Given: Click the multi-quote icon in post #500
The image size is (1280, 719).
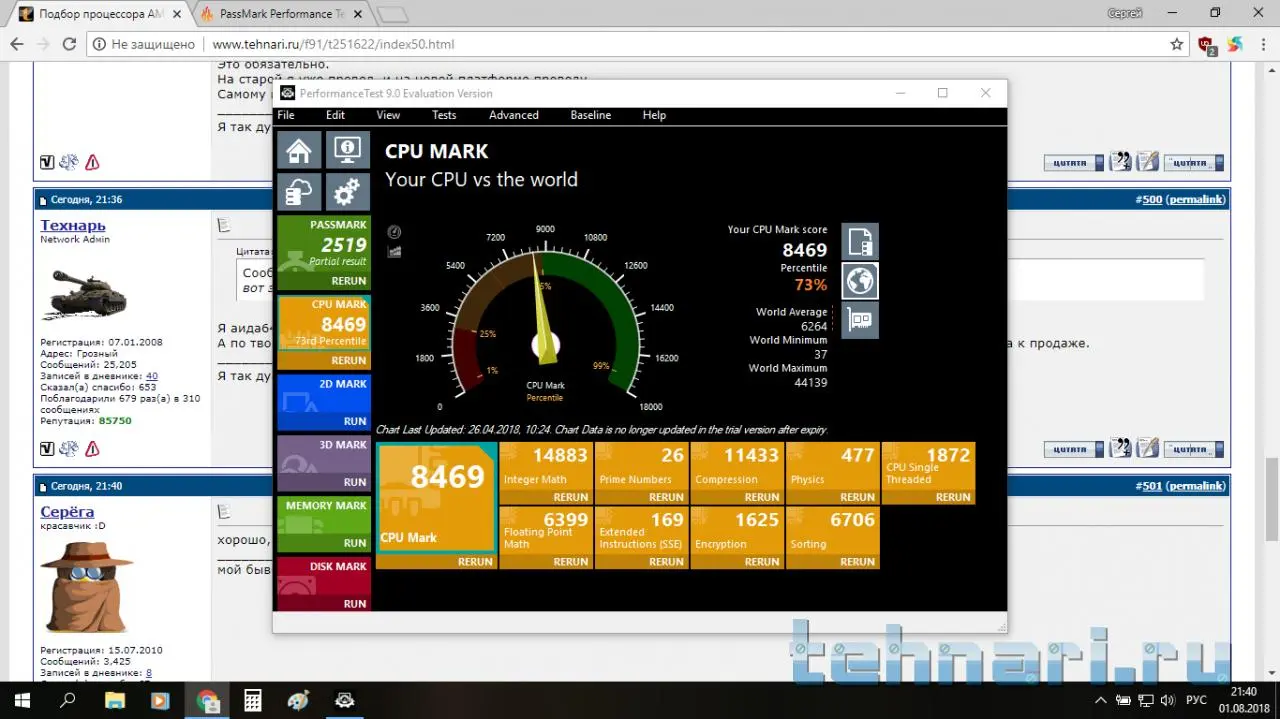Looking at the screenshot, I should (x=1120, y=448).
